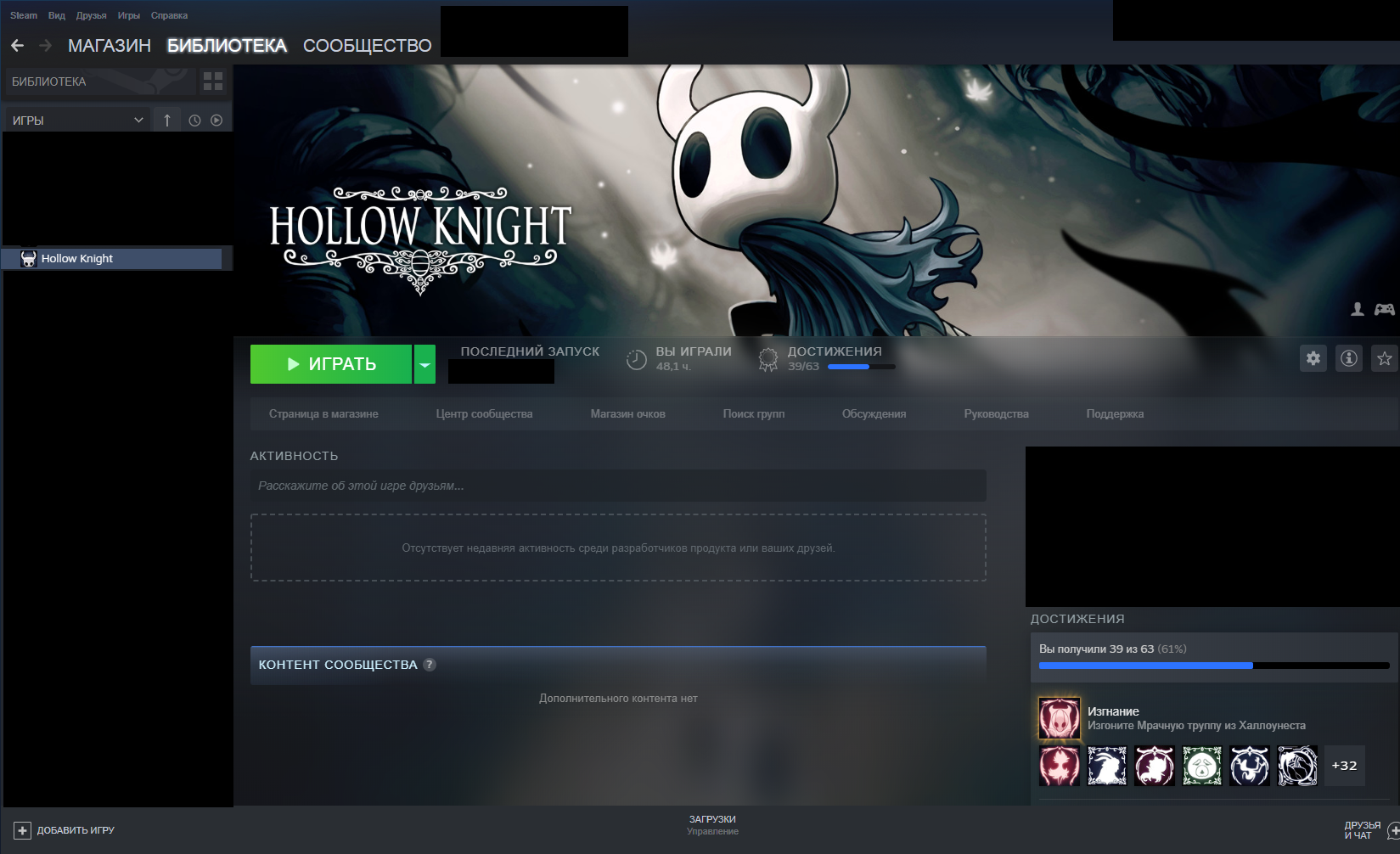Click the playtime clock icon

(x=636, y=359)
